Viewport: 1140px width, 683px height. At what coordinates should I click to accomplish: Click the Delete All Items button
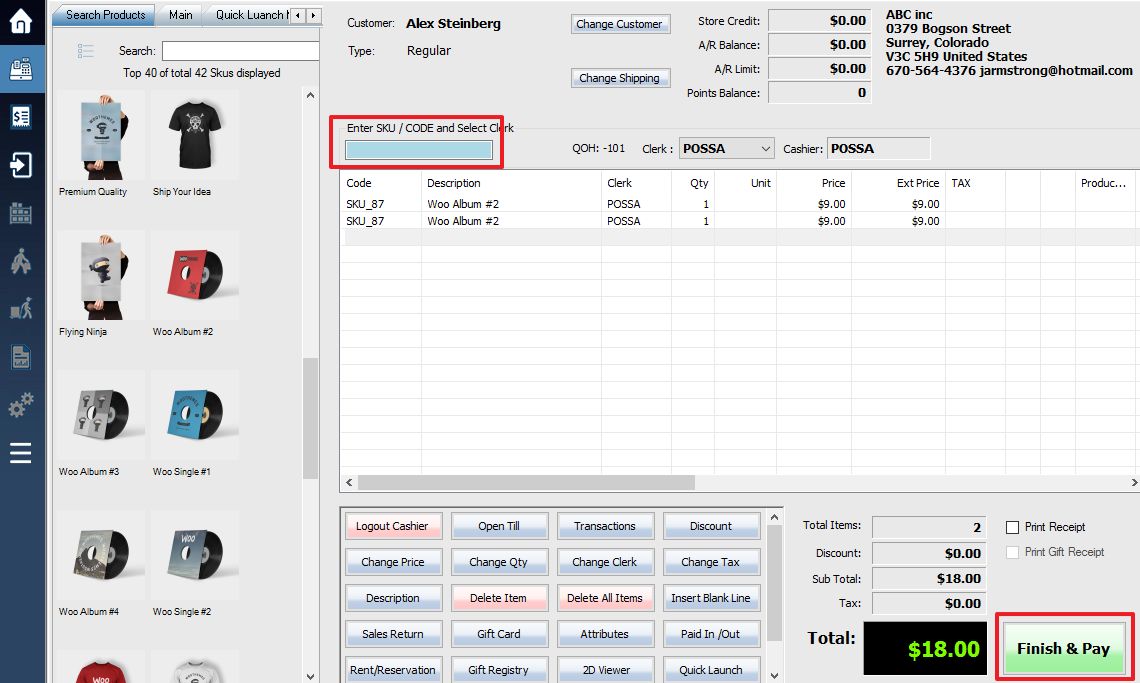605,598
